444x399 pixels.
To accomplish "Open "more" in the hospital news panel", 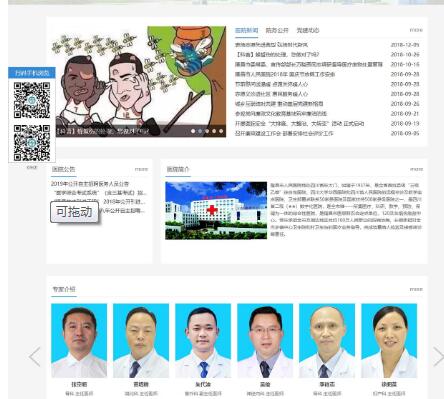I will pyautogui.click(x=416, y=30).
